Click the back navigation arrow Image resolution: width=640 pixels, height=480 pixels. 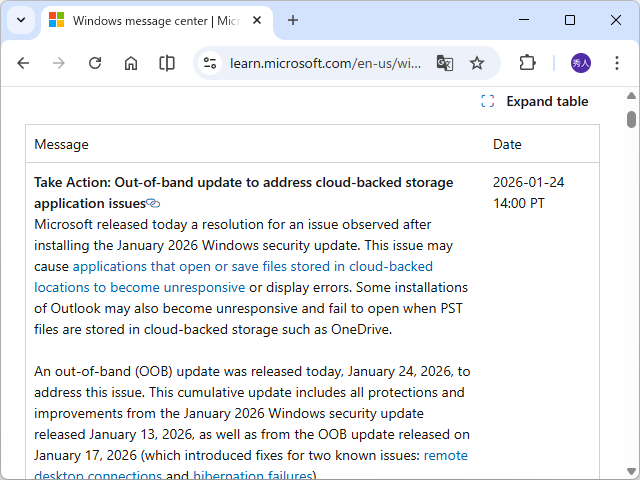coord(23,63)
